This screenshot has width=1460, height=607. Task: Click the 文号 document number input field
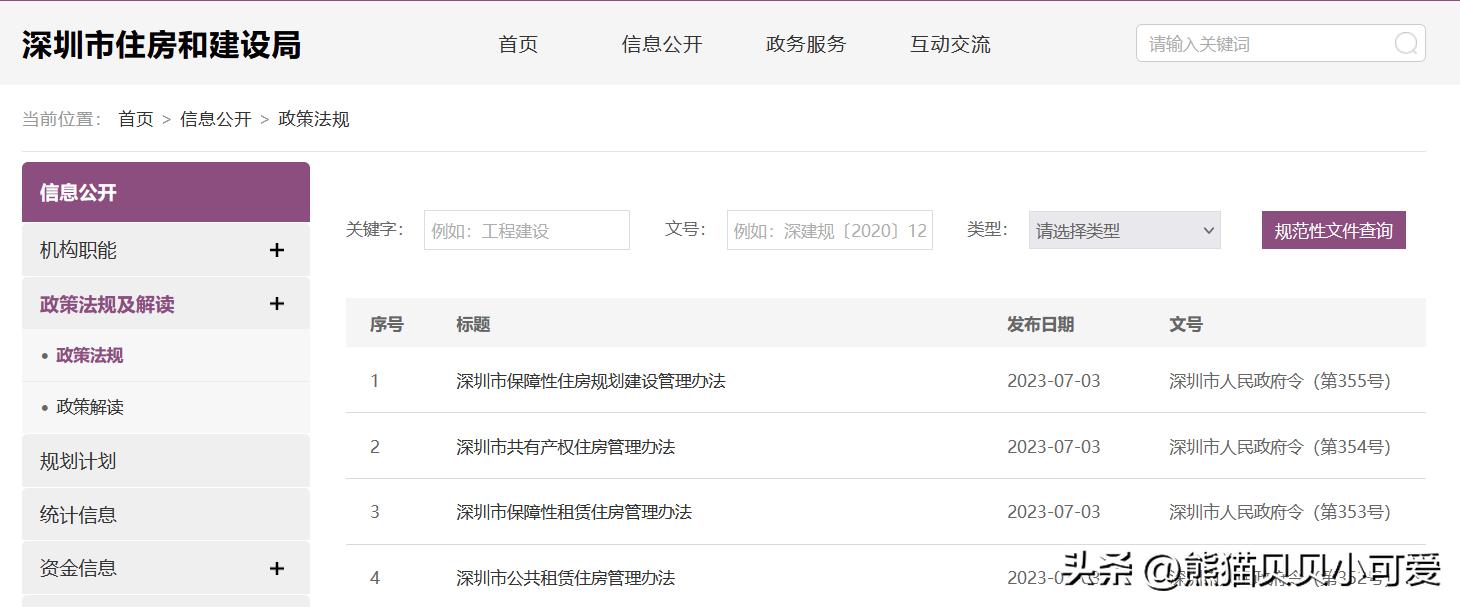tap(829, 230)
